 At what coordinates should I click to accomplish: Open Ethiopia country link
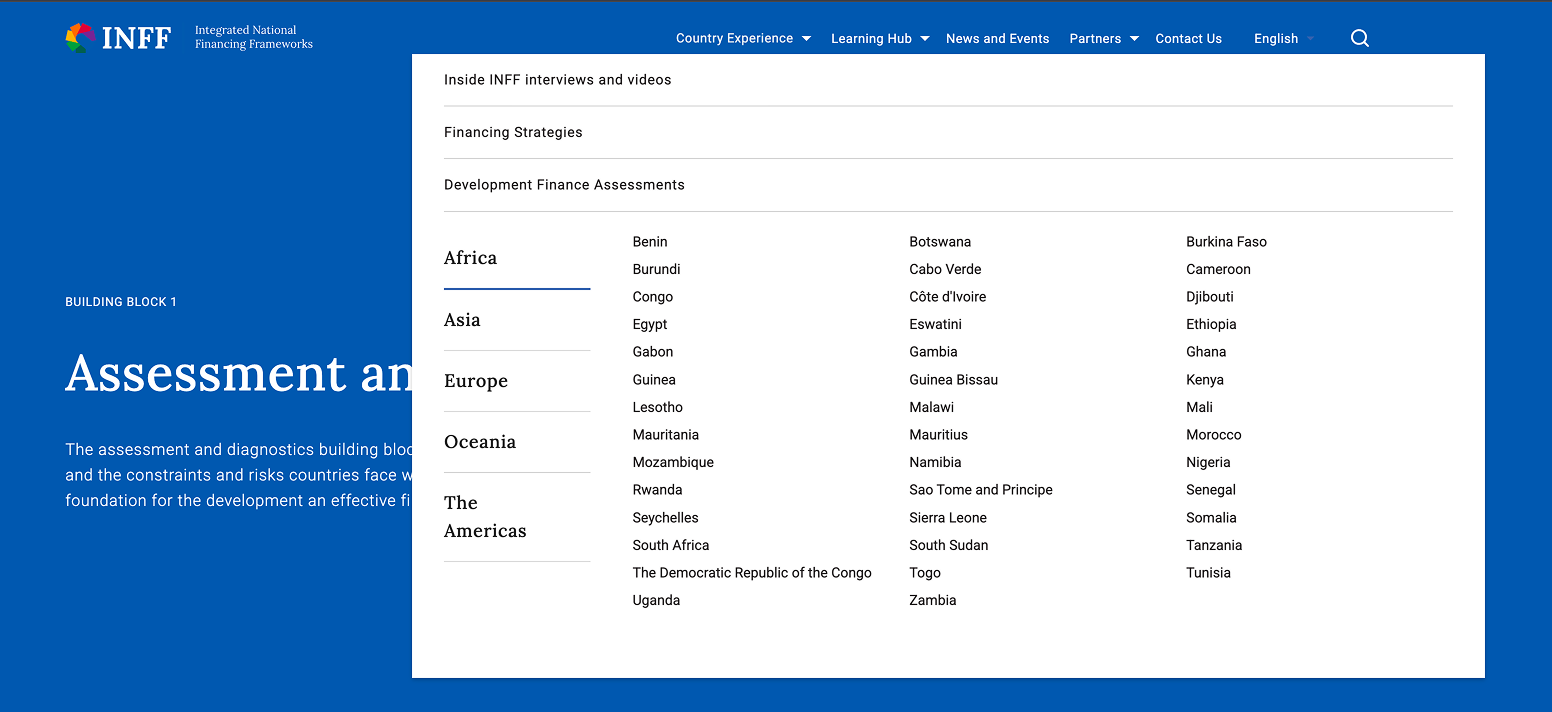tap(1211, 324)
